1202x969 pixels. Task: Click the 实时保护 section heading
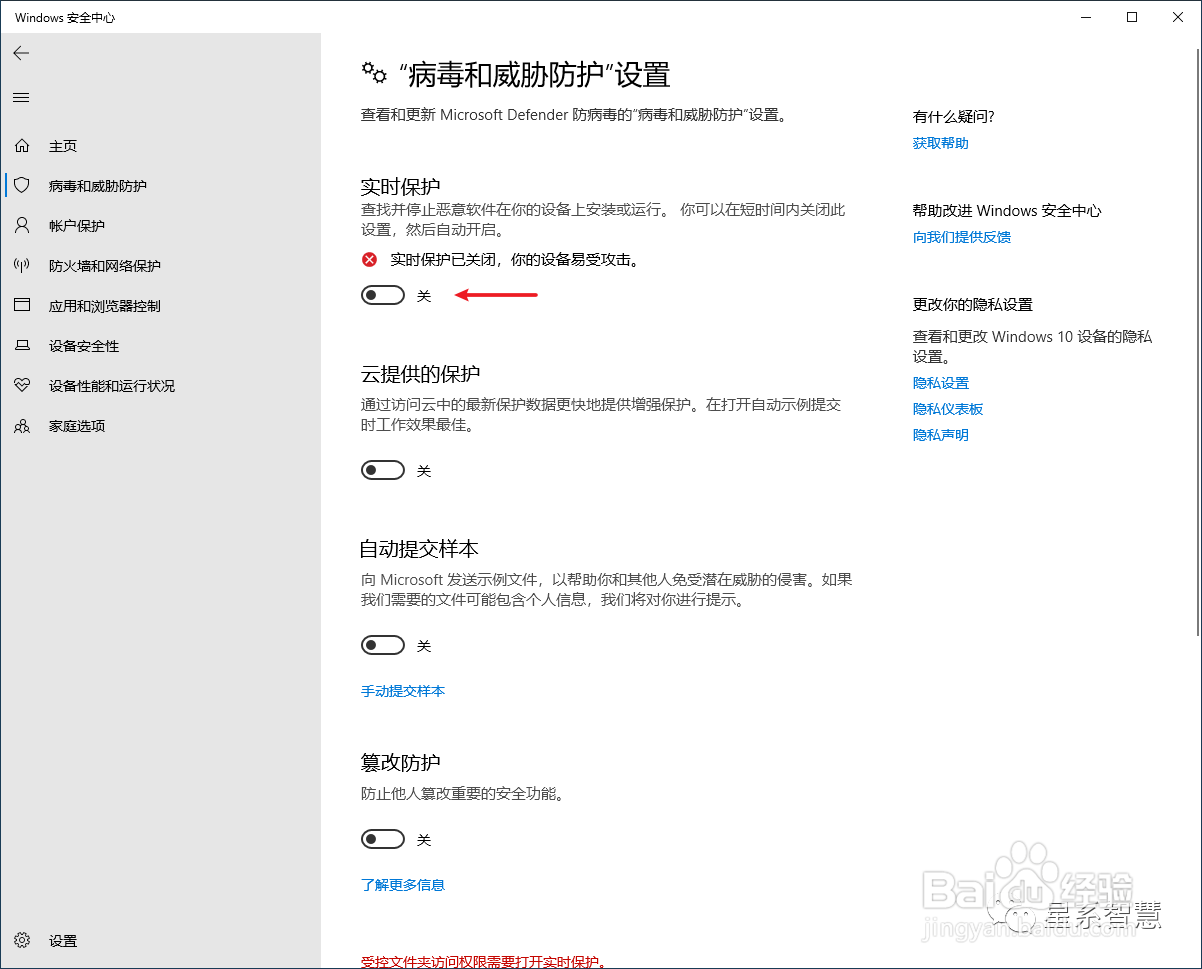(400, 187)
